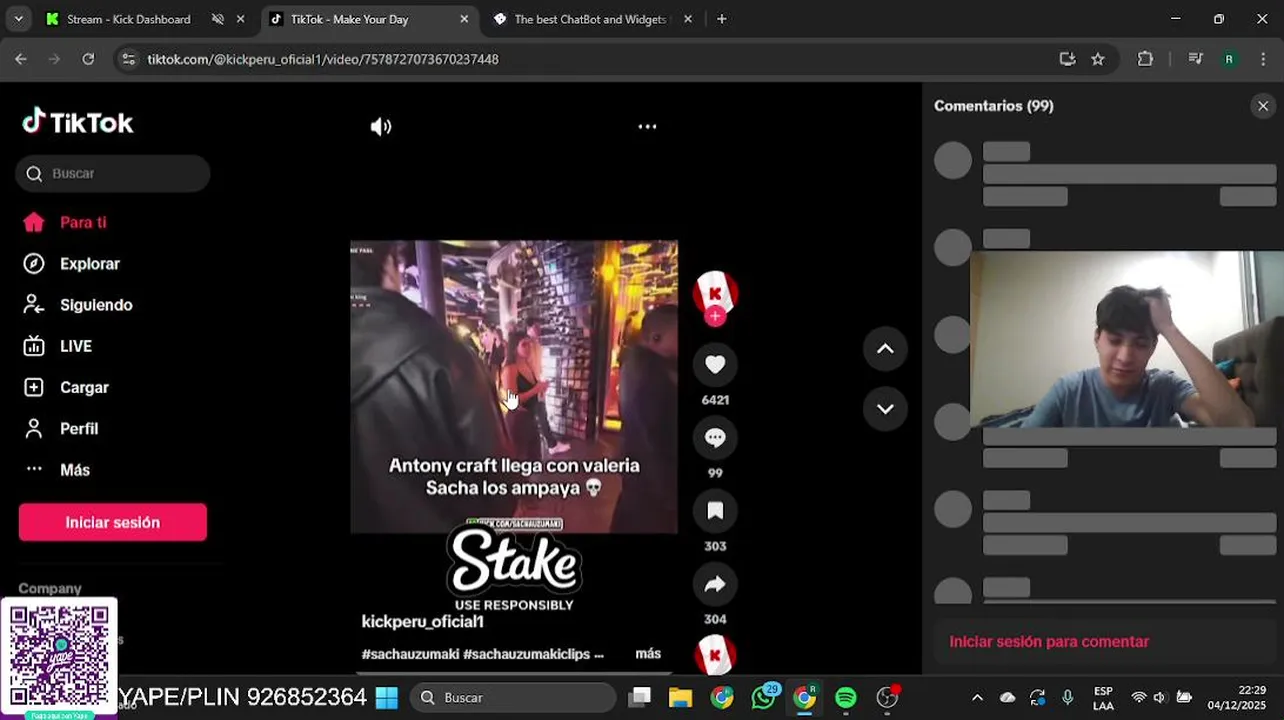The width and height of the screenshot is (1284, 720).
Task: Click the kickperu_oficial1 username
Action: click(422, 622)
